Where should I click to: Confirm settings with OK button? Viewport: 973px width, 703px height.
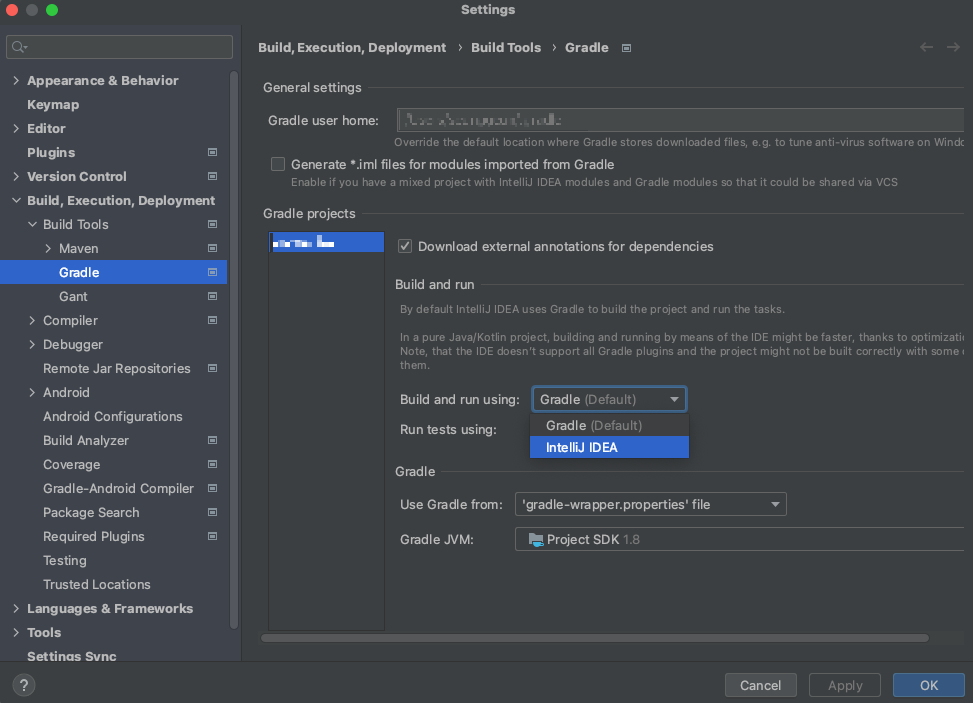928,685
